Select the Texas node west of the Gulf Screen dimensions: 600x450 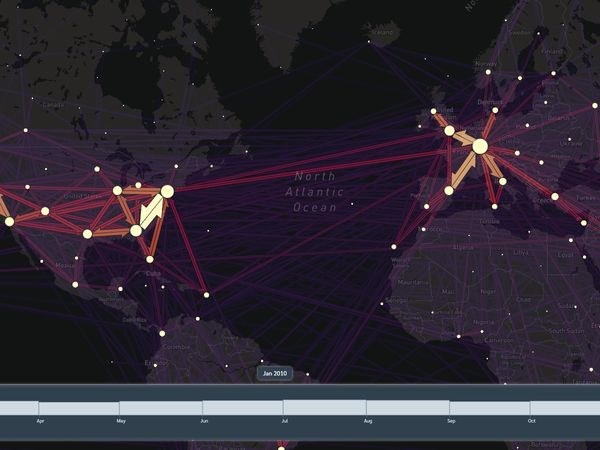[87, 234]
